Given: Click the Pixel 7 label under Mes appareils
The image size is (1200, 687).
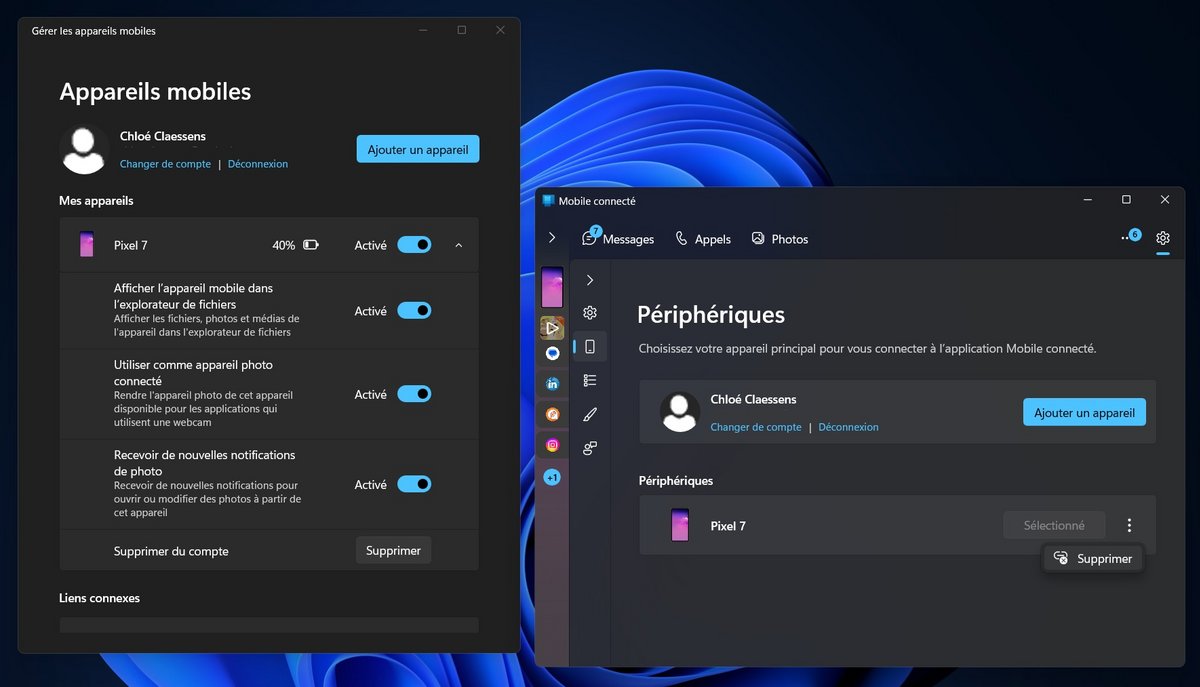Looking at the screenshot, I should coord(131,245).
